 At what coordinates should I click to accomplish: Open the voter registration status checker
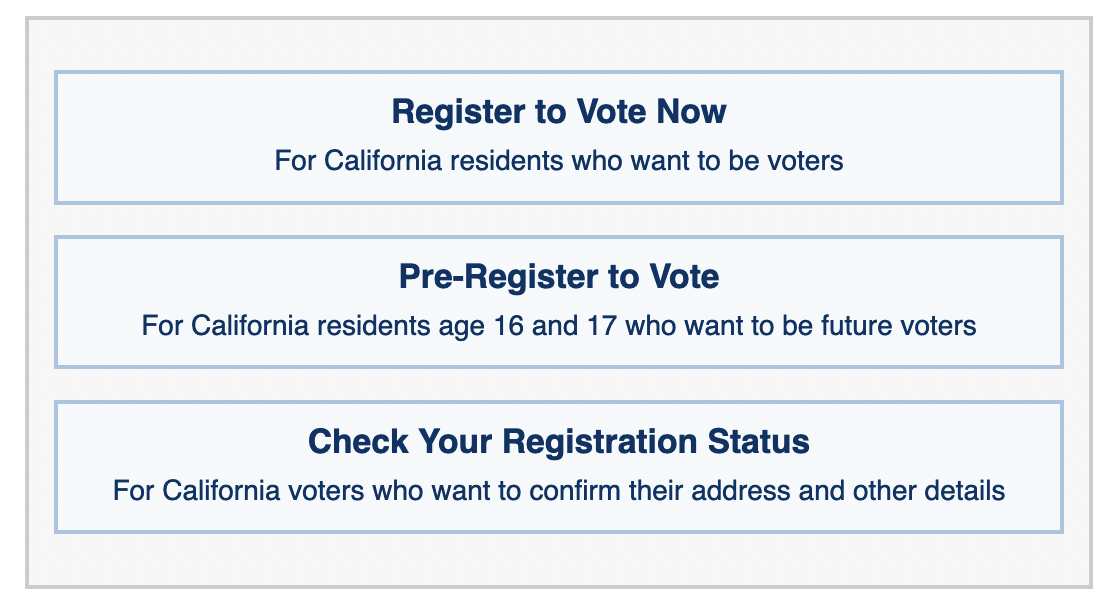(x=558, y=467)
